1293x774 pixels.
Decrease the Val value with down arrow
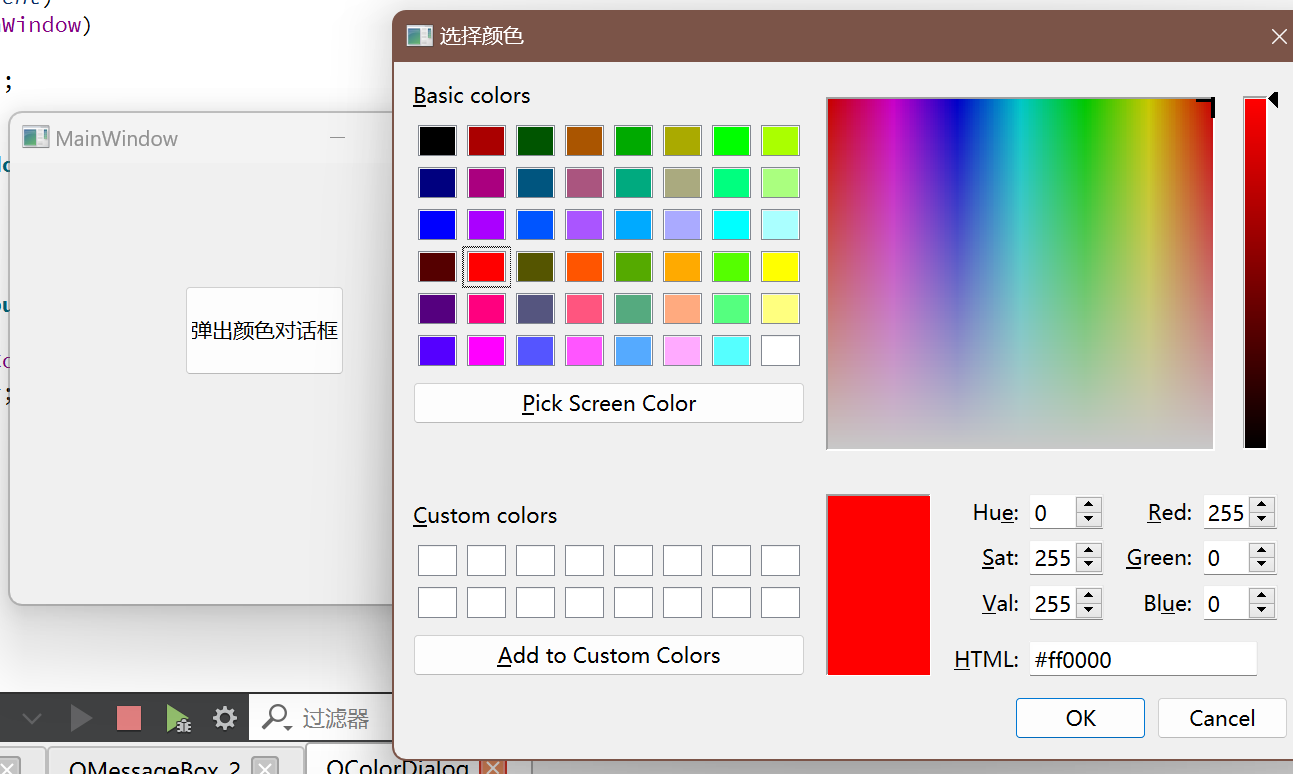[x=1089, y=610]
